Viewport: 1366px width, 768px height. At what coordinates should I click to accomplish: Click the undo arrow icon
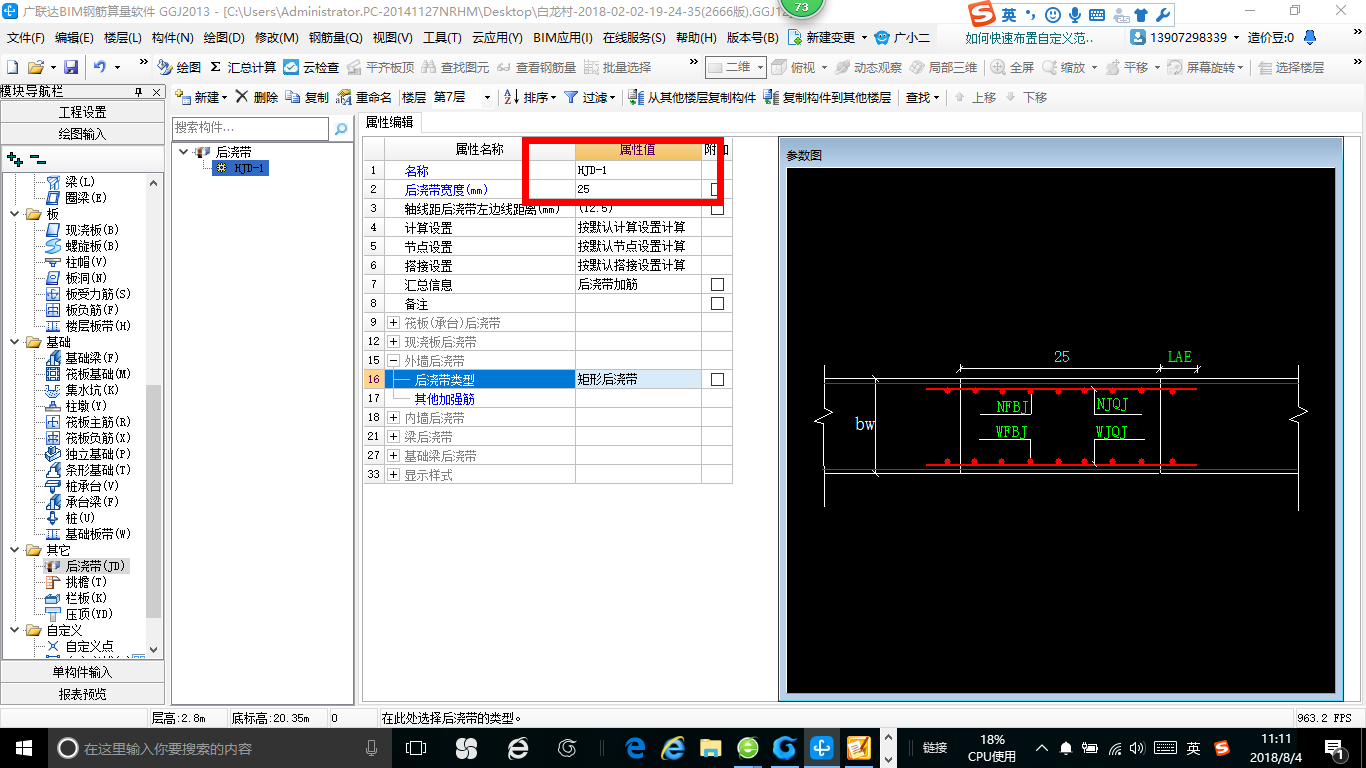tap(100, 67)
